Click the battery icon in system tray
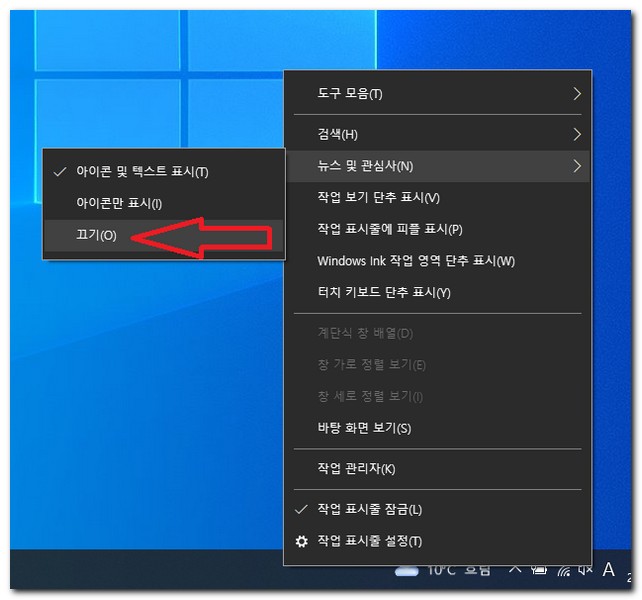642x600 pixels. (x=539, y=570)
